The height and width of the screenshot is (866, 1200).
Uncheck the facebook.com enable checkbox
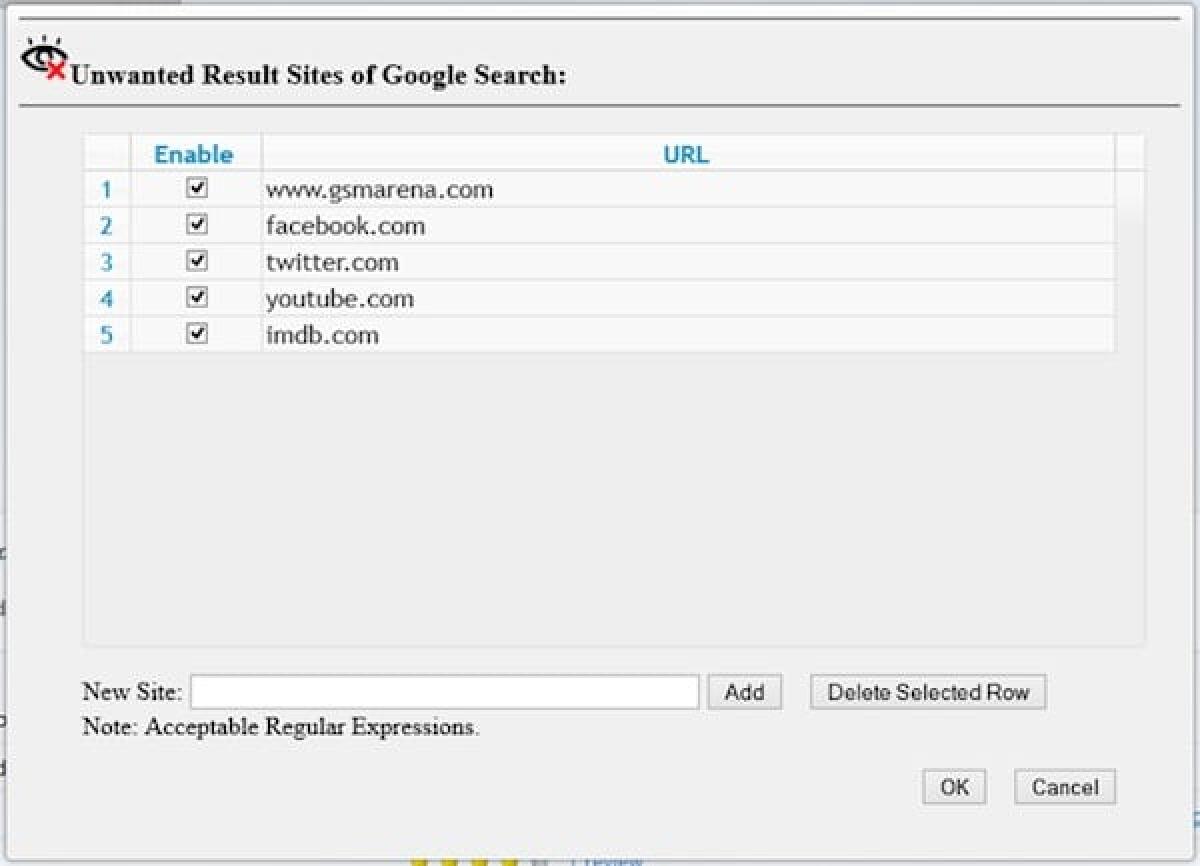(196, 225)
